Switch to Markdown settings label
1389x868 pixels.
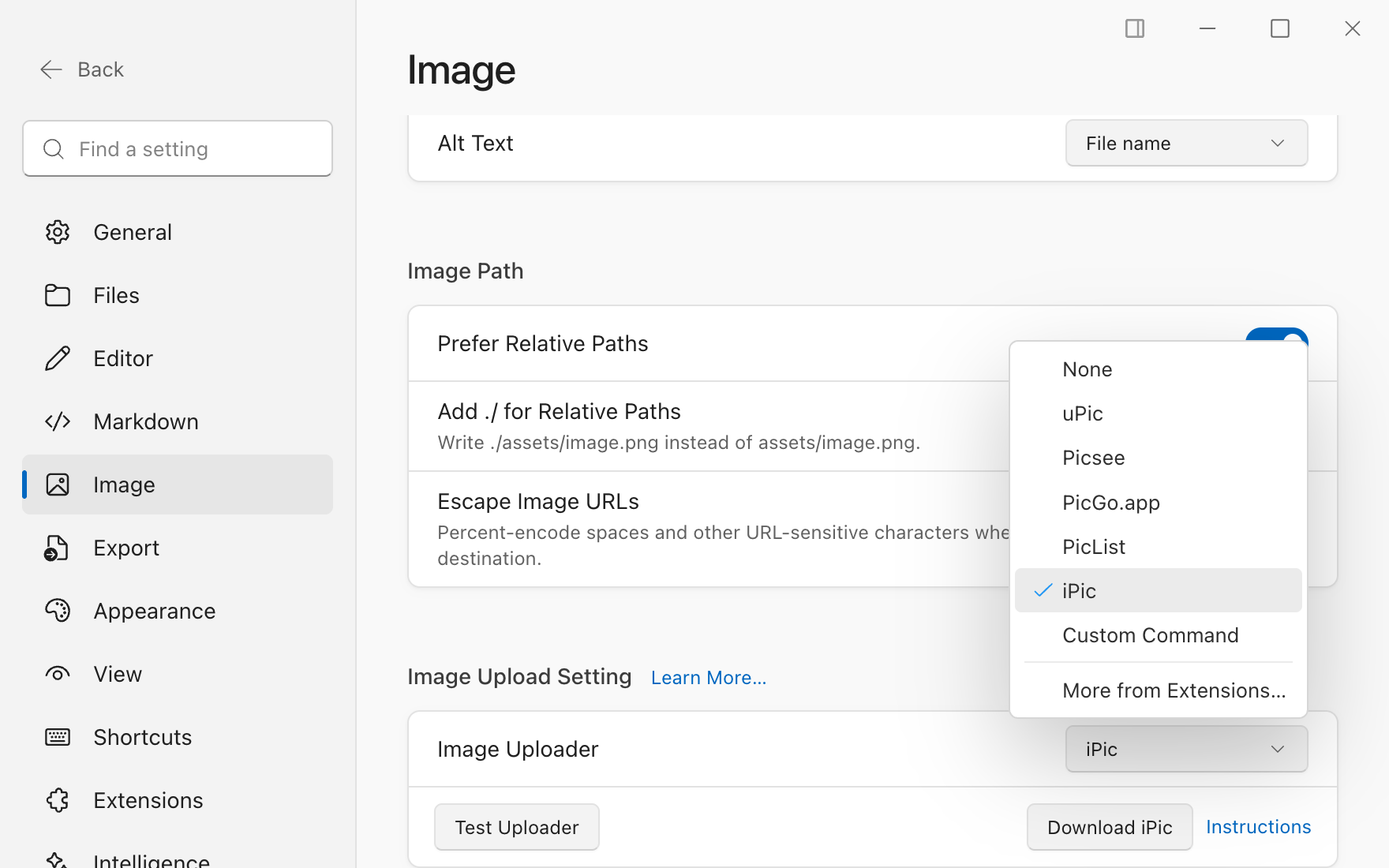[146, 421]
